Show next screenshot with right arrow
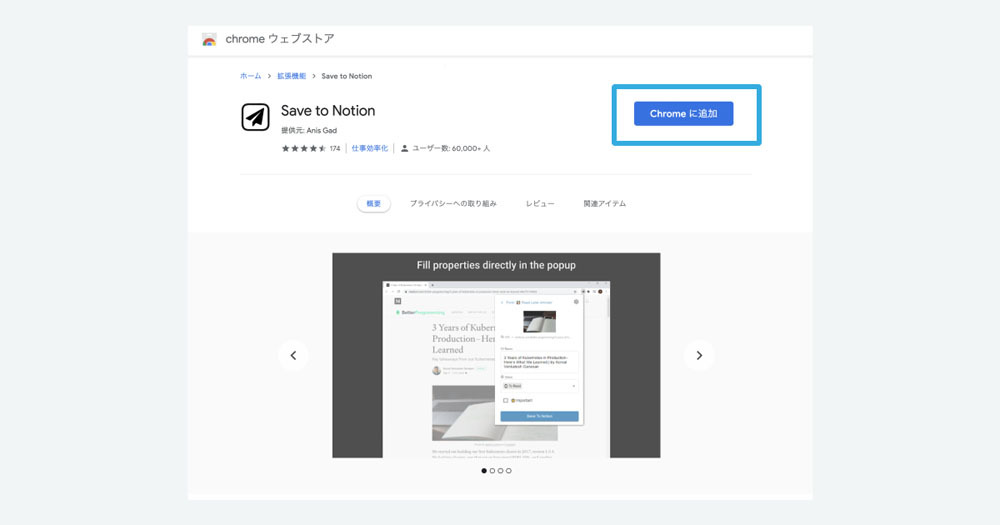This screenshot has width=1000, height=525. (x=699, y=355)
